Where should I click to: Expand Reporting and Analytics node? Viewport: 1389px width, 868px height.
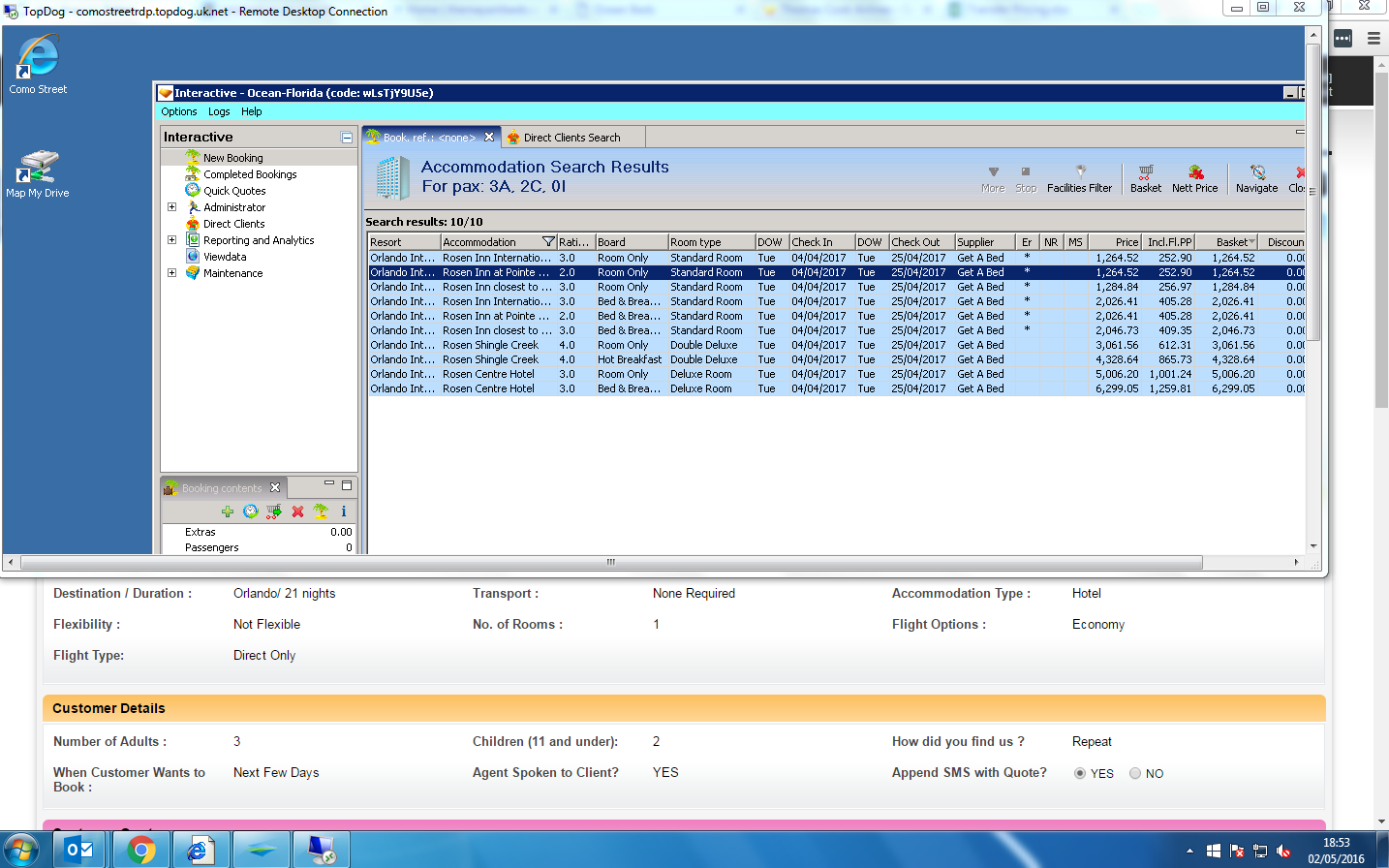[172, 240]
